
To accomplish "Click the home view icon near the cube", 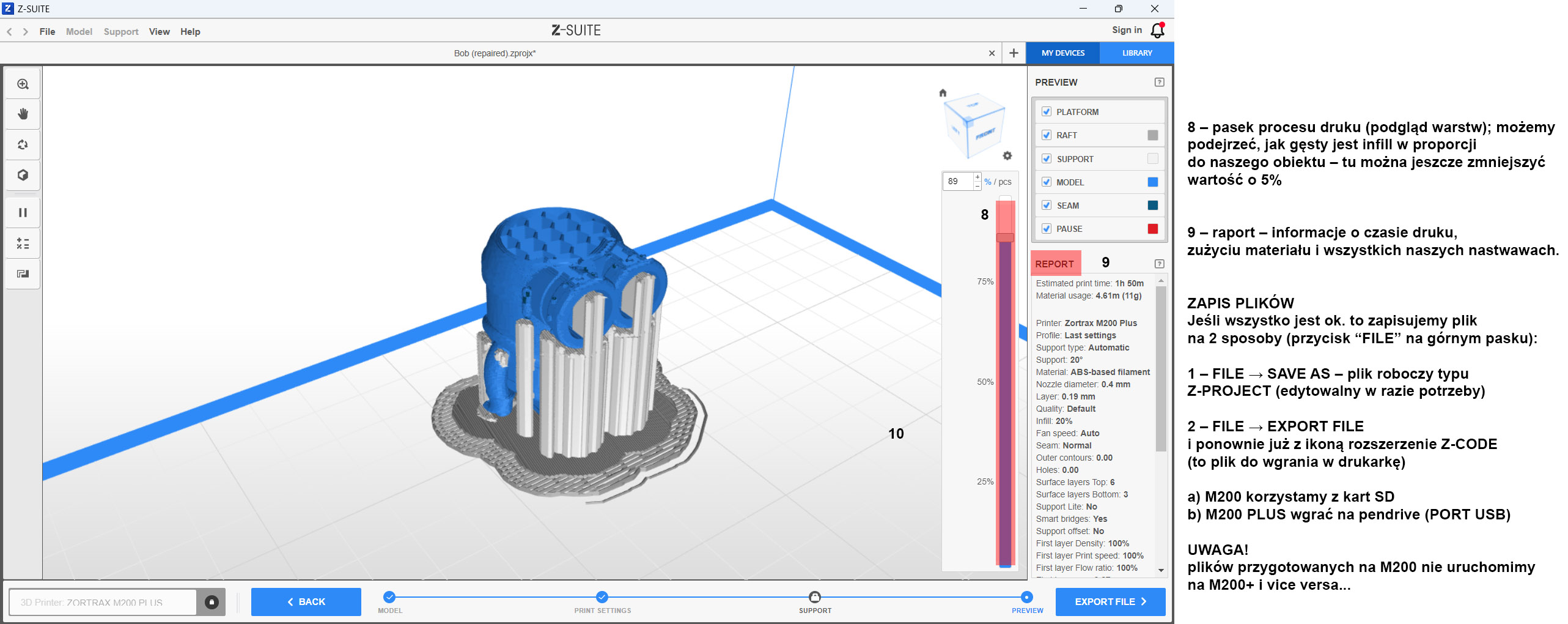I will coord(943,93).
